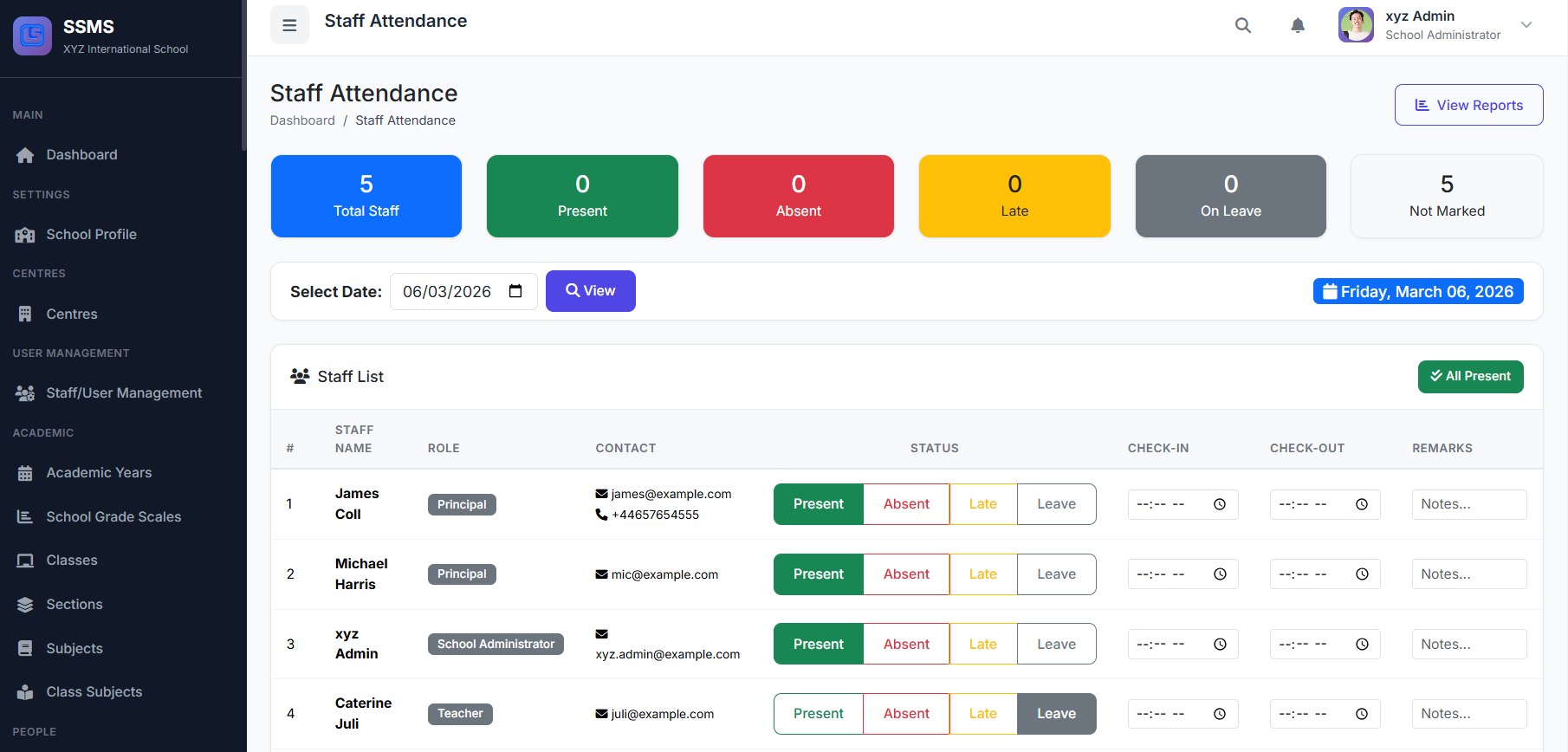Click the blue Total Staff card
The image size is (1568, 752).
366,197
